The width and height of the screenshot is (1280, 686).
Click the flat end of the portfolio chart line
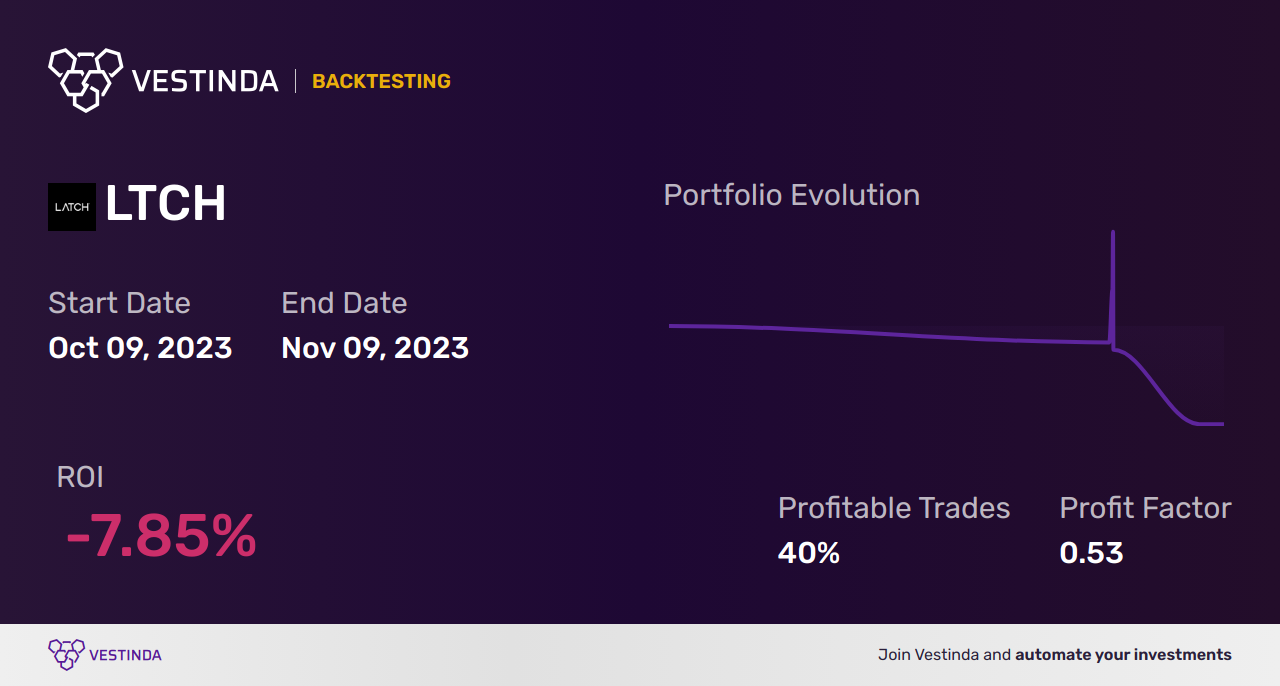click(x=1210, y=424)
